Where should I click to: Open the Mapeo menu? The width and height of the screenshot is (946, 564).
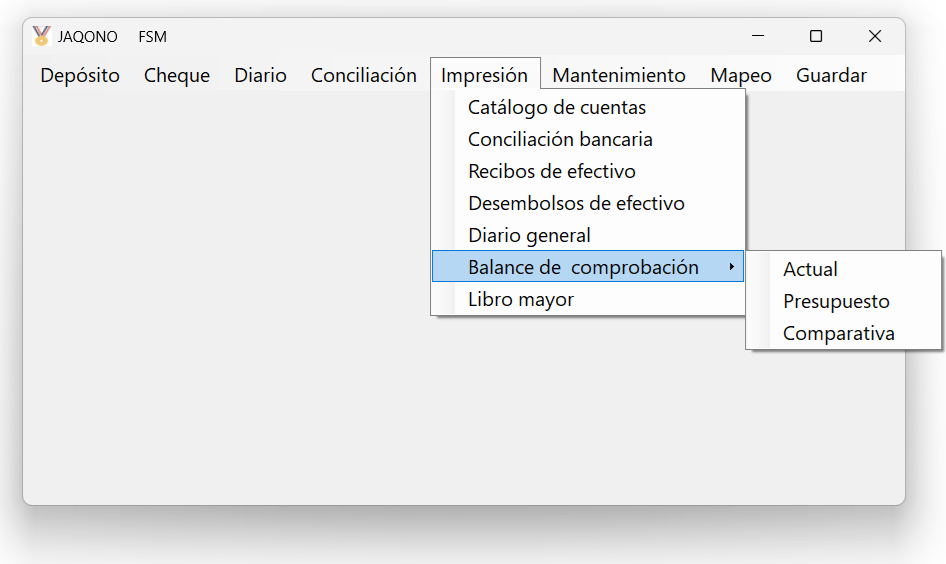click(x=741, y=75)
